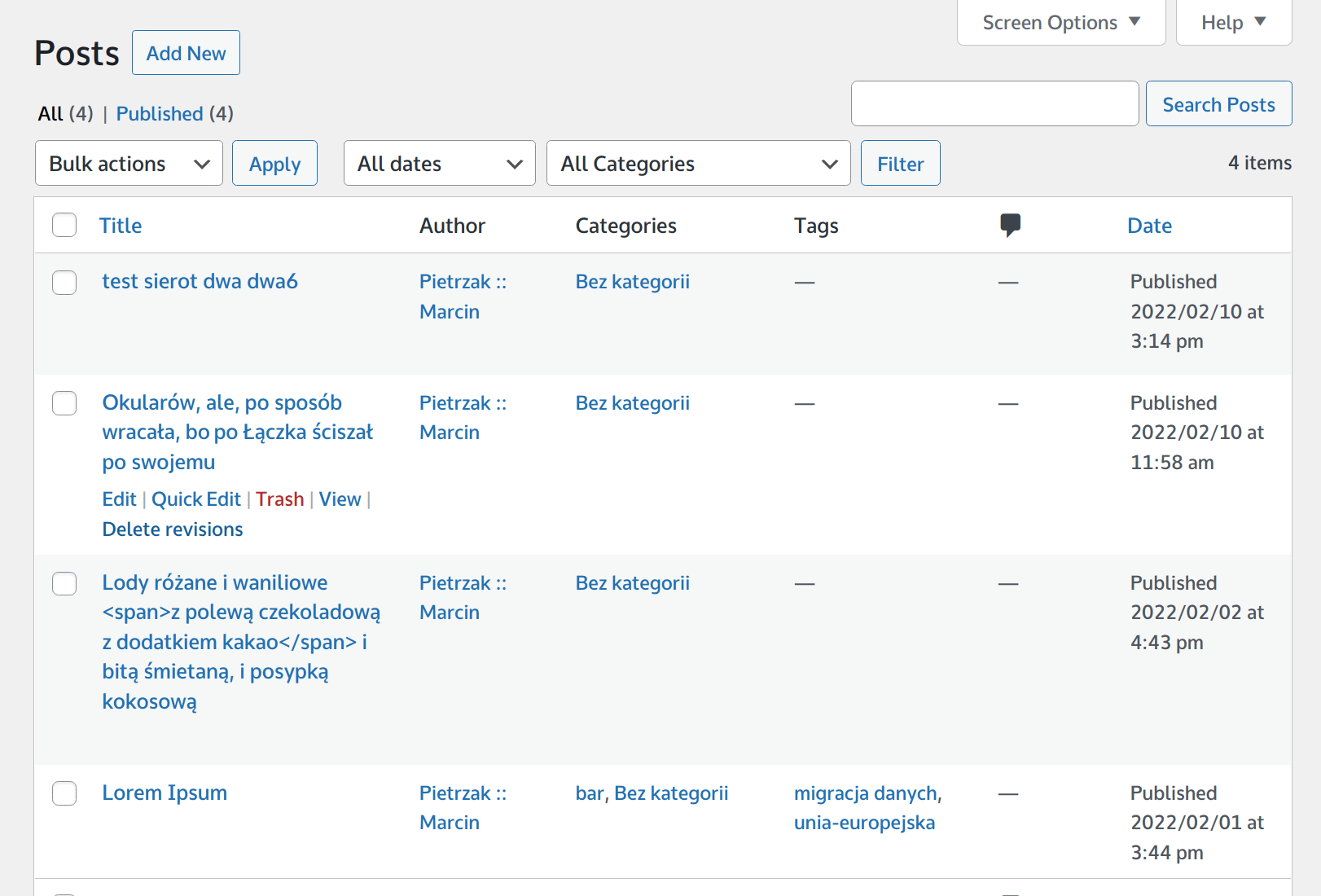Sort posts by the comments bubble icon
The width and height of the screenshot is (1321, 896).
click(x=1010, y=225)
